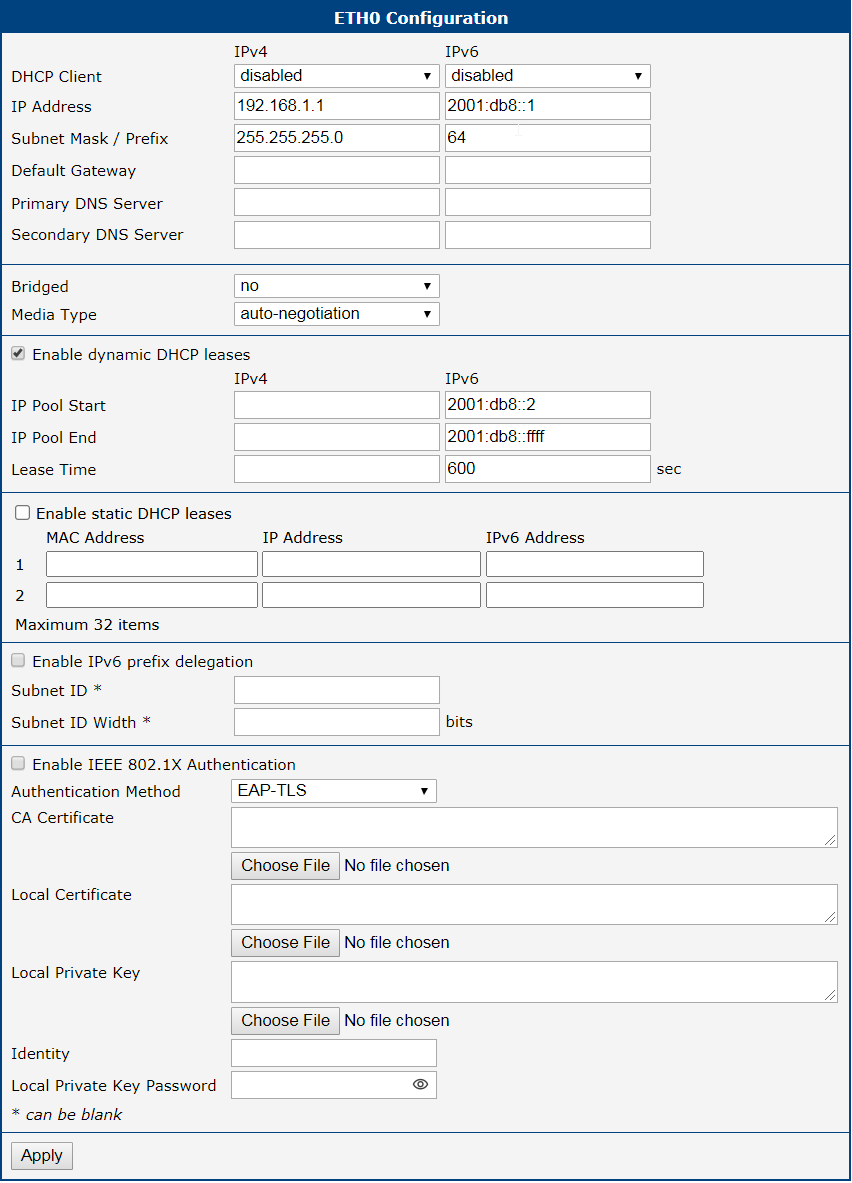Click MAC Address field in row 1

pos(152,564)
